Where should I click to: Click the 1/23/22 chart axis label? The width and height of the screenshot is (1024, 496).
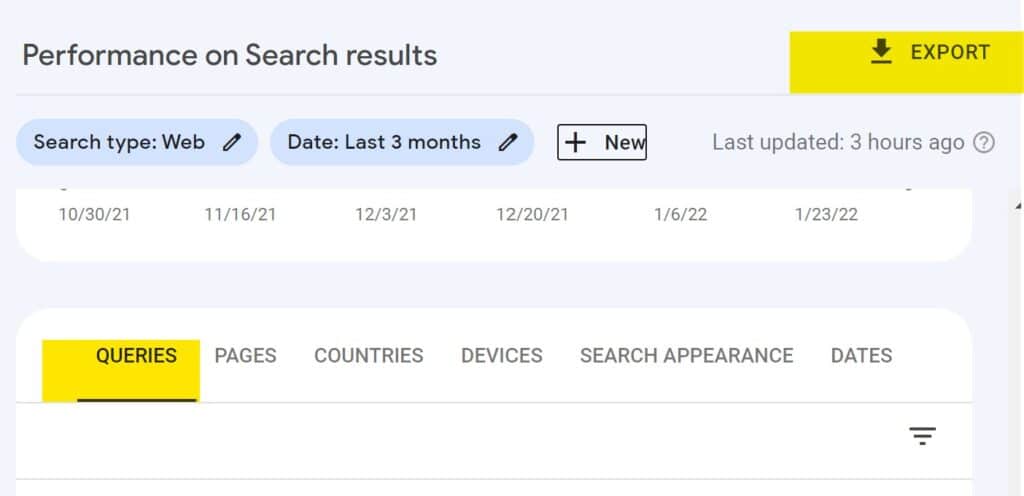click(826, 215)
